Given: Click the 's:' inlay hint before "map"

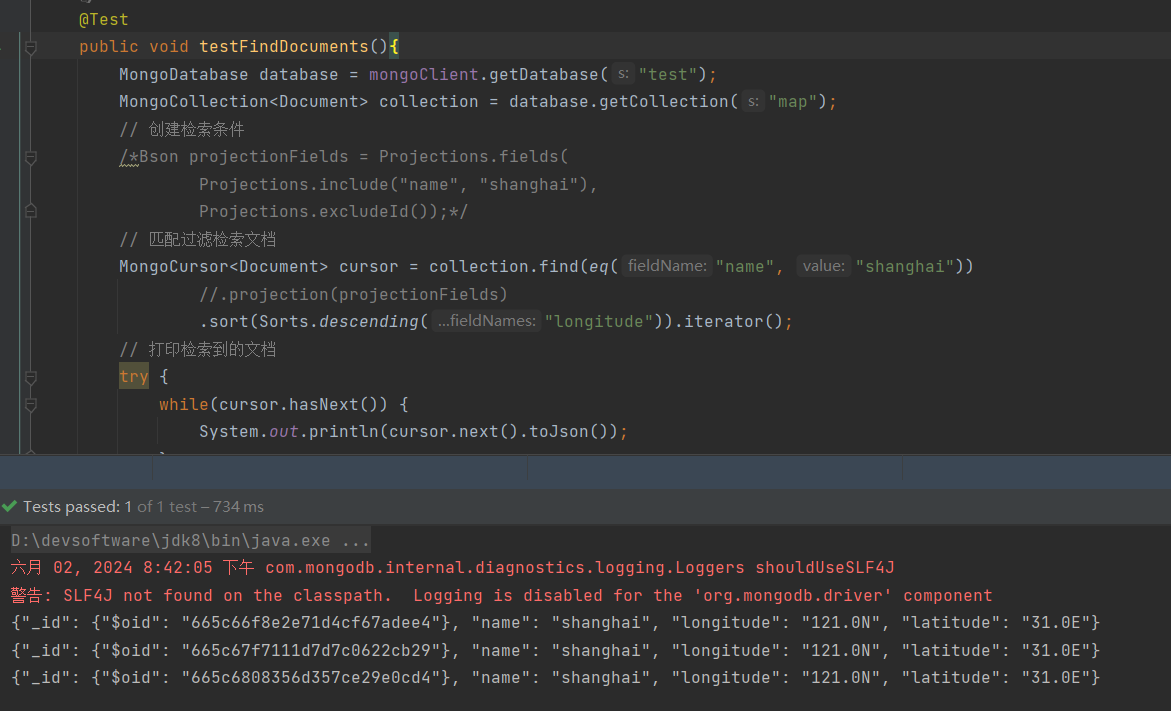Looking at the screenshot, I should (753, 102).
